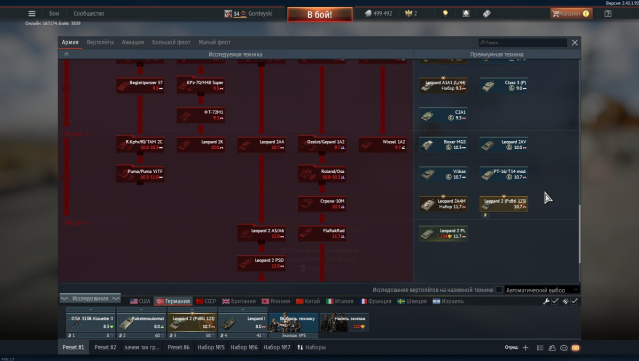Toggle the auto-repair wrench checkbox
The height and width of the screenshot is (361, 639).
(555, 301)
